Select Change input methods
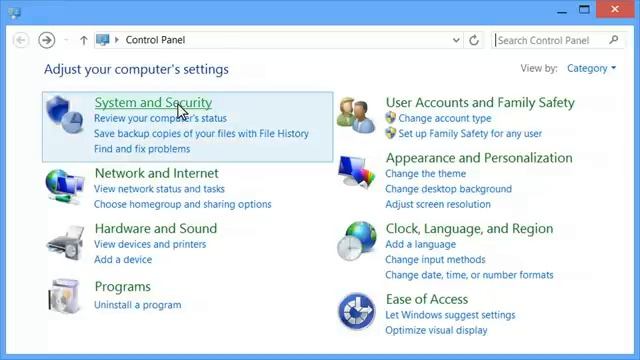Viewport: 640px width, 360px height. (436, 260)
